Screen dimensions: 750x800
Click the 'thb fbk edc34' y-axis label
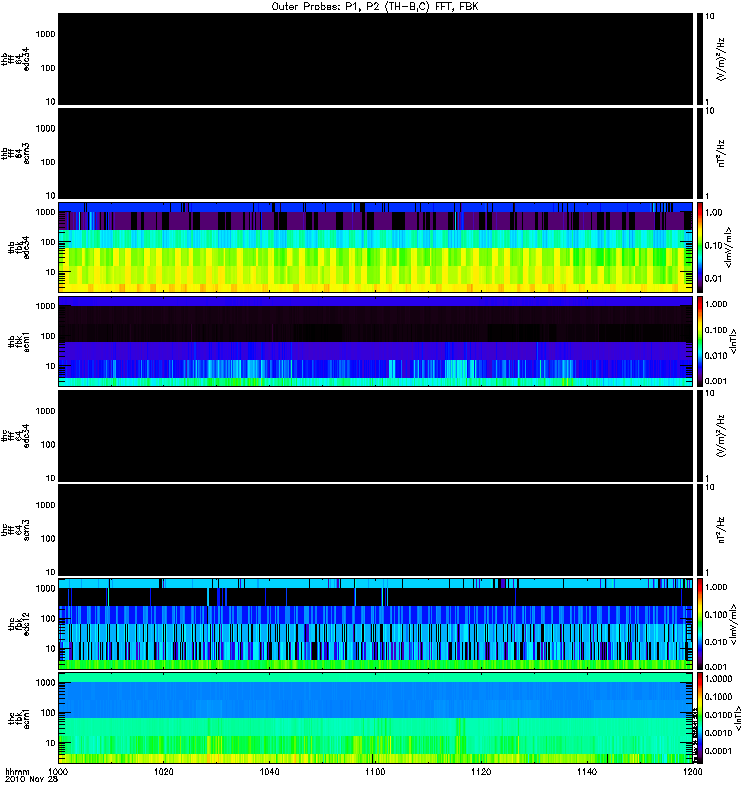tap(18, 247)
